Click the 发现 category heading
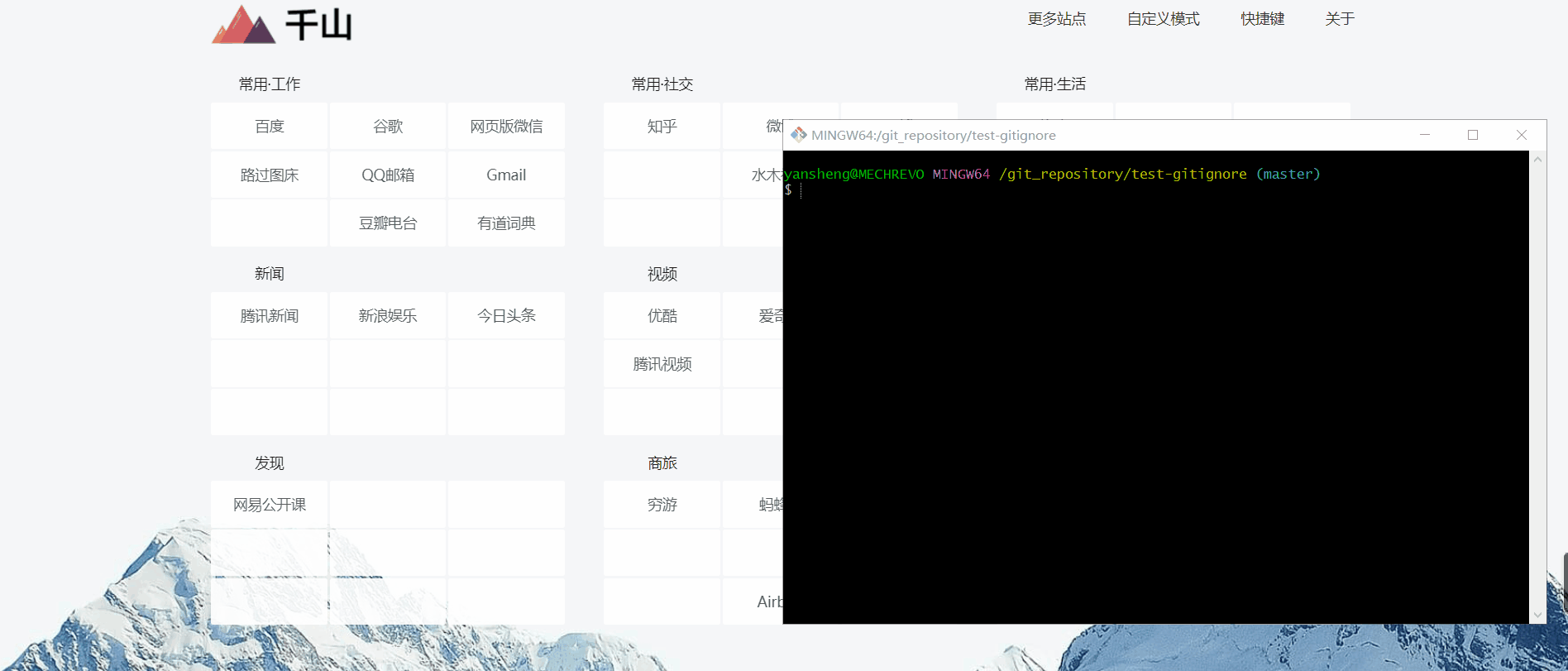 point(270,463)
